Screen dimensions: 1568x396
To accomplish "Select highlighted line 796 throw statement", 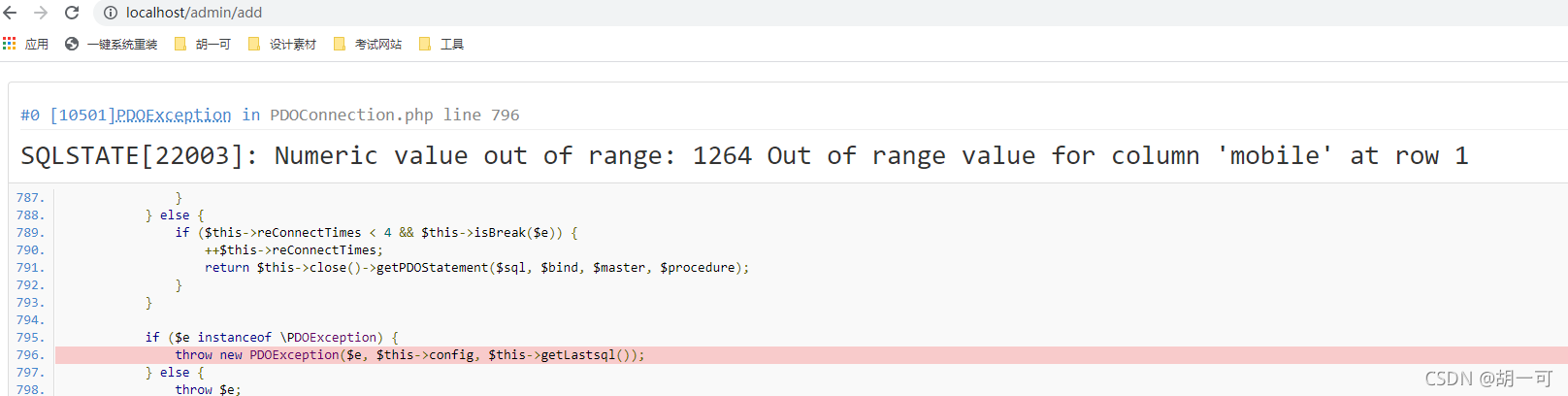I will click(x=408, y=355).
